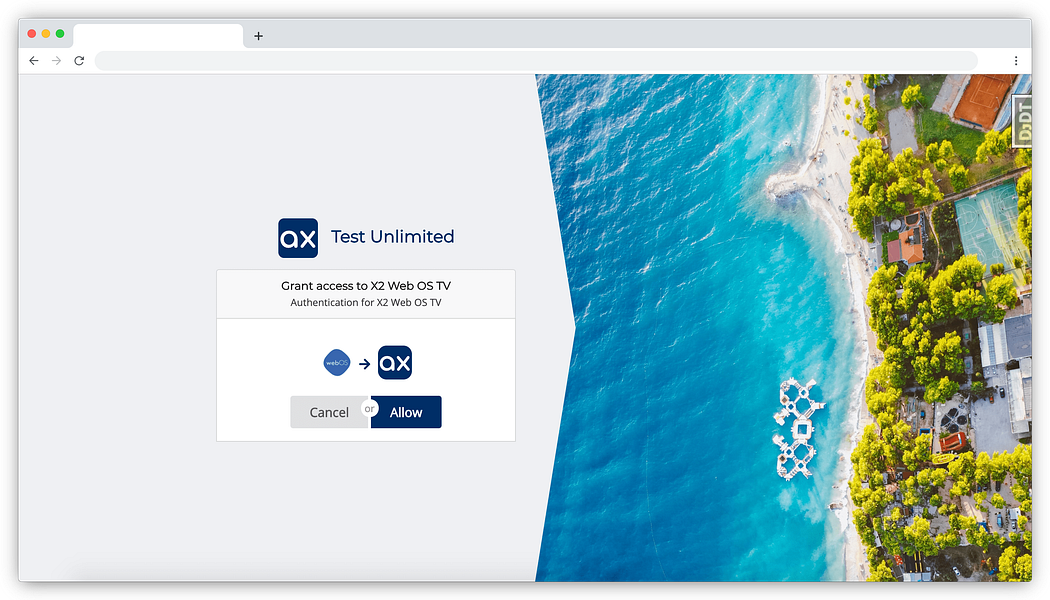Click the Test Unlimited title text
Image resolution: width=1050 pixels, height=600 pixels.
pyautogui.click(x=392, y=236)
